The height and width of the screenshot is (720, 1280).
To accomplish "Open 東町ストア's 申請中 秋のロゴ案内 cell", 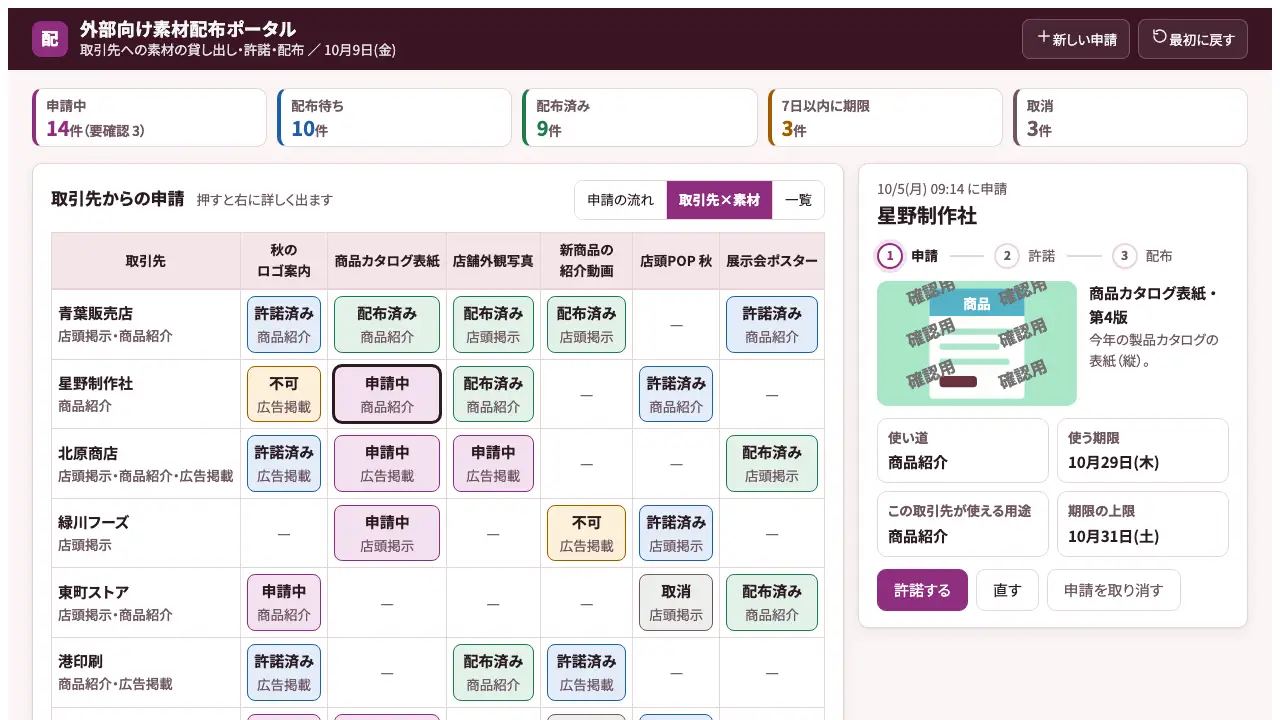I will [284, 603].
